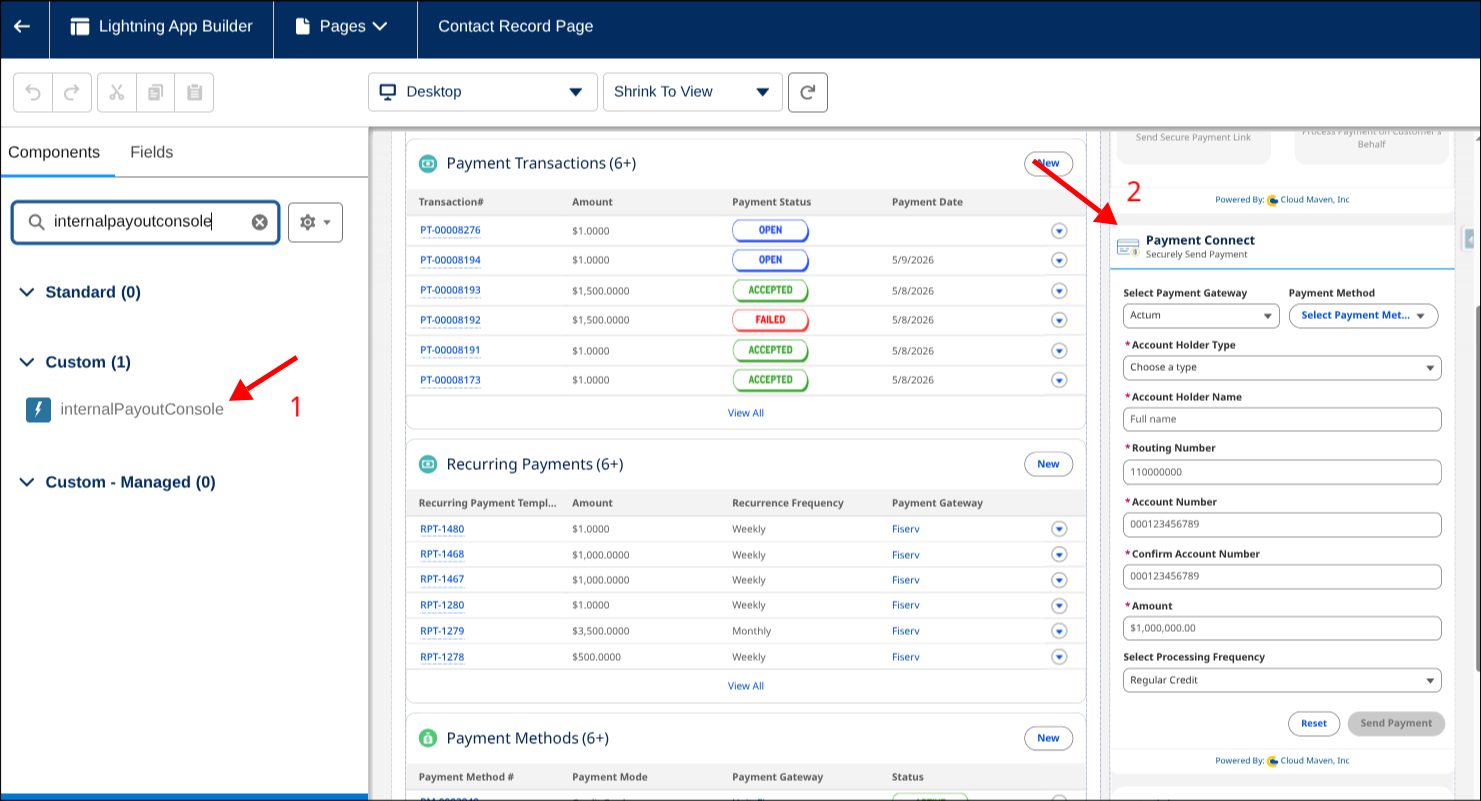Open row actions for RPT-1278

pyautogui.click(x=1059, y=657)
